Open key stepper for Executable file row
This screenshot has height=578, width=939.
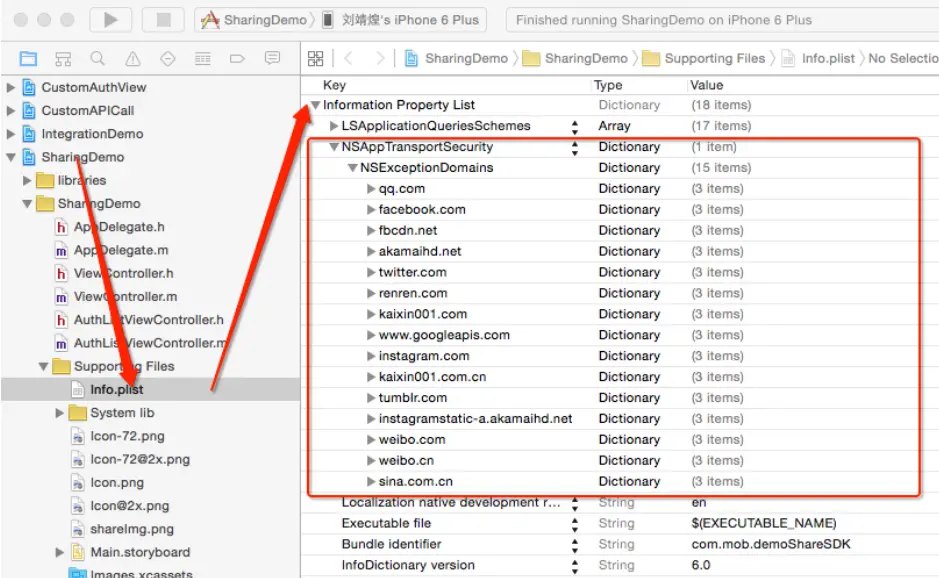coord(575,524)
